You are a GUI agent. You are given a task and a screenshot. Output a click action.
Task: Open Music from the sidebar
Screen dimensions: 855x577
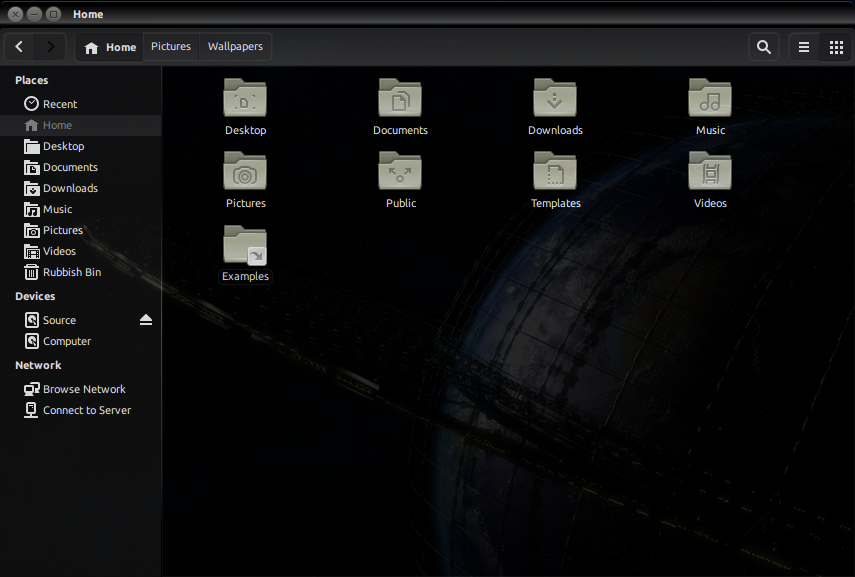coord(81,209)
